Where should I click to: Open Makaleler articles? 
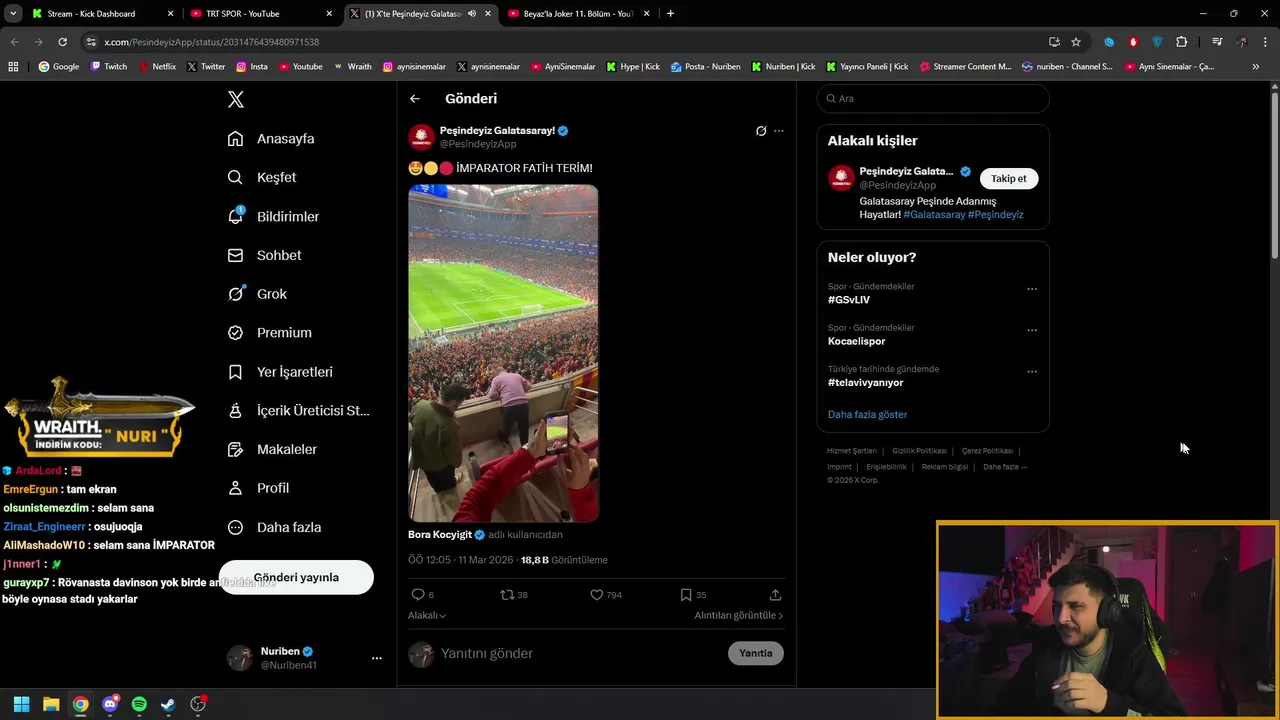click(272, 449)
